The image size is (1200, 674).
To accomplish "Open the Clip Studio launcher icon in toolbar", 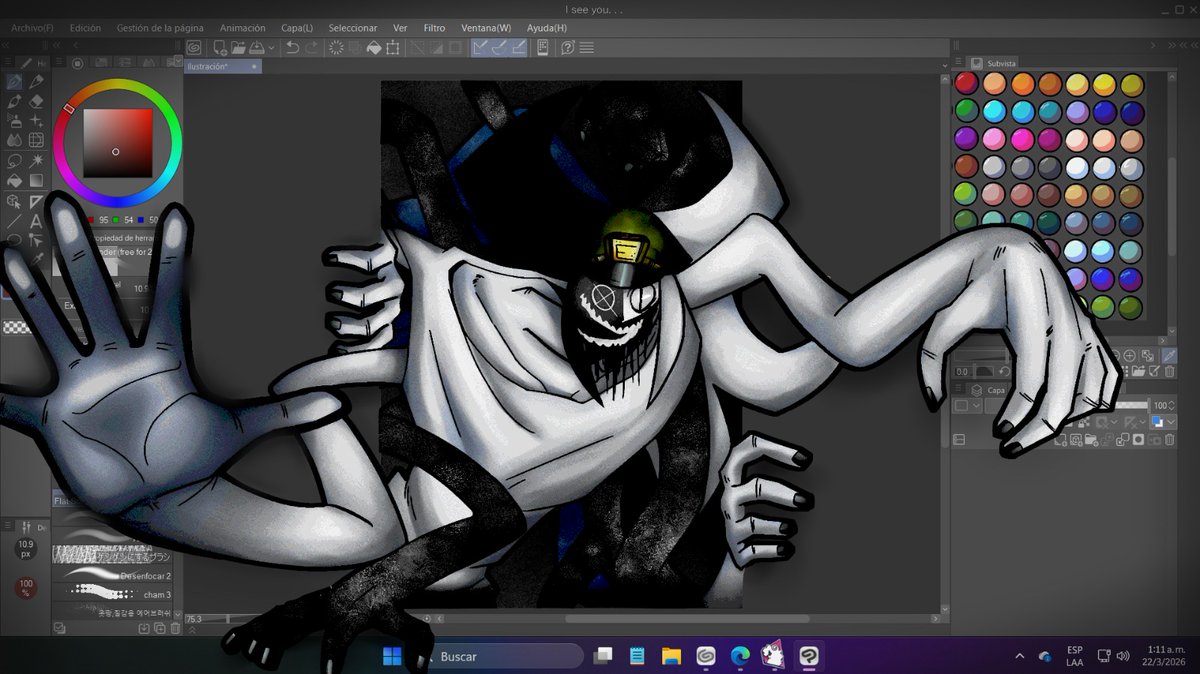I will [x=194, y=47].
